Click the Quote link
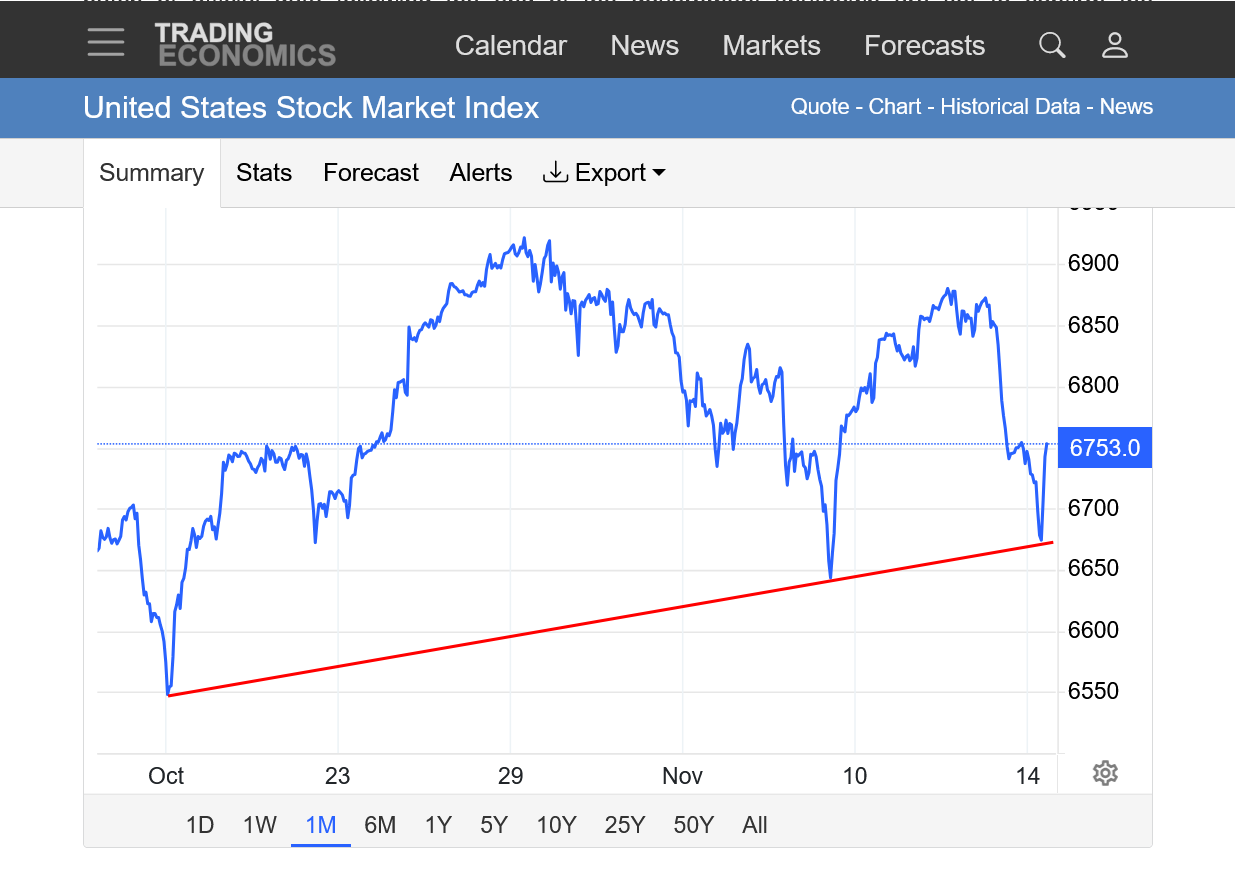Image resolution: width=1235 pixels, height=890 pixels. [819, 107]
